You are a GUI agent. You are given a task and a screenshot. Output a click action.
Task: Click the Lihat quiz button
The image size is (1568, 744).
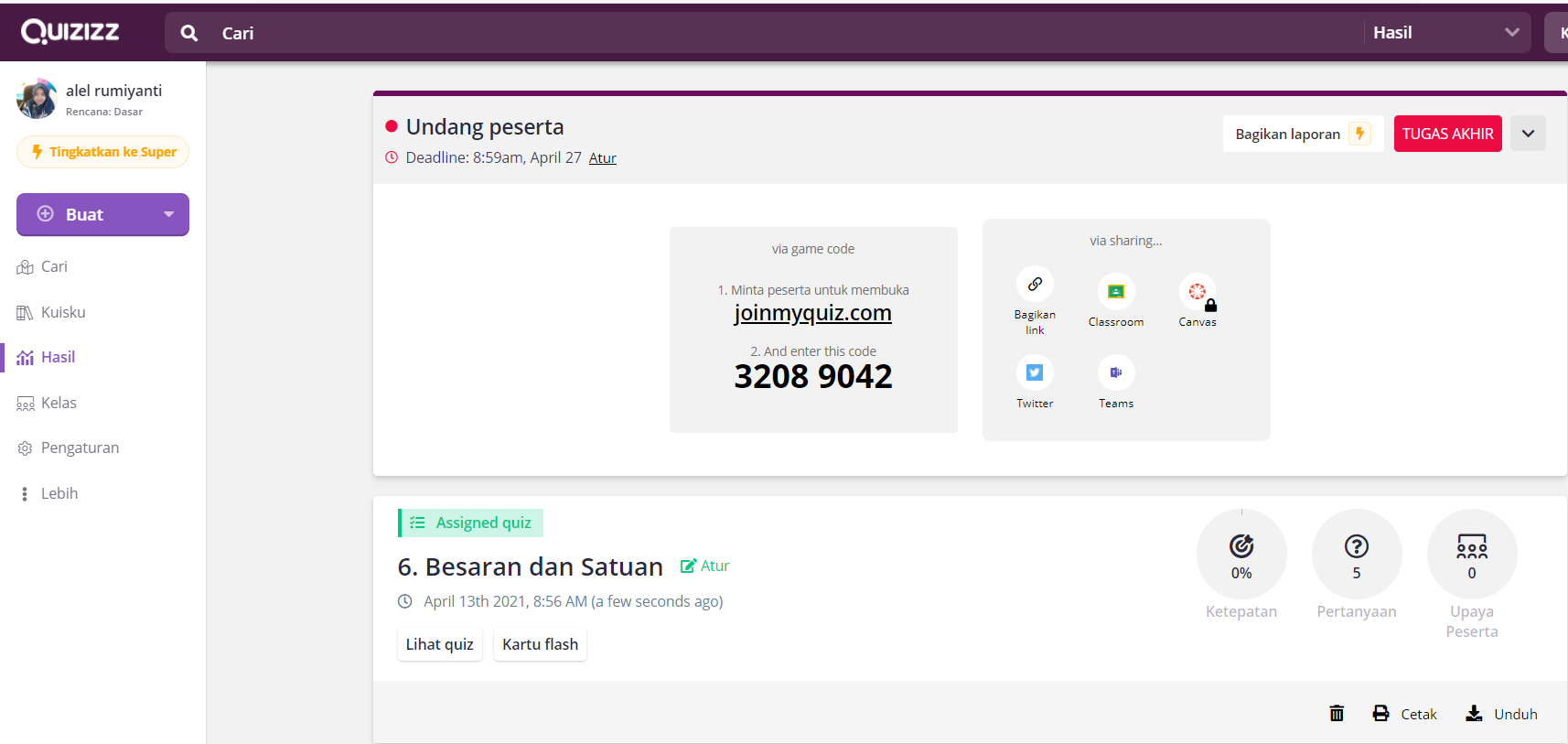(x=439, y=644)
